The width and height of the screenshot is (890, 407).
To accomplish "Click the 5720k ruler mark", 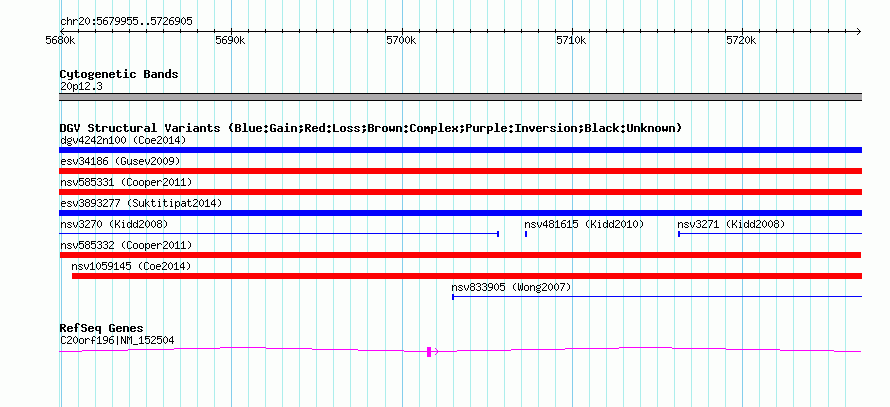I will coord(742,41).
